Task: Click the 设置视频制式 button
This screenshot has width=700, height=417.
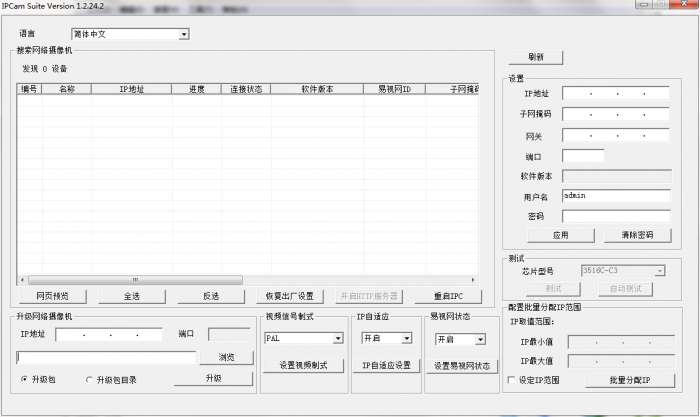Action: [303, 365]
